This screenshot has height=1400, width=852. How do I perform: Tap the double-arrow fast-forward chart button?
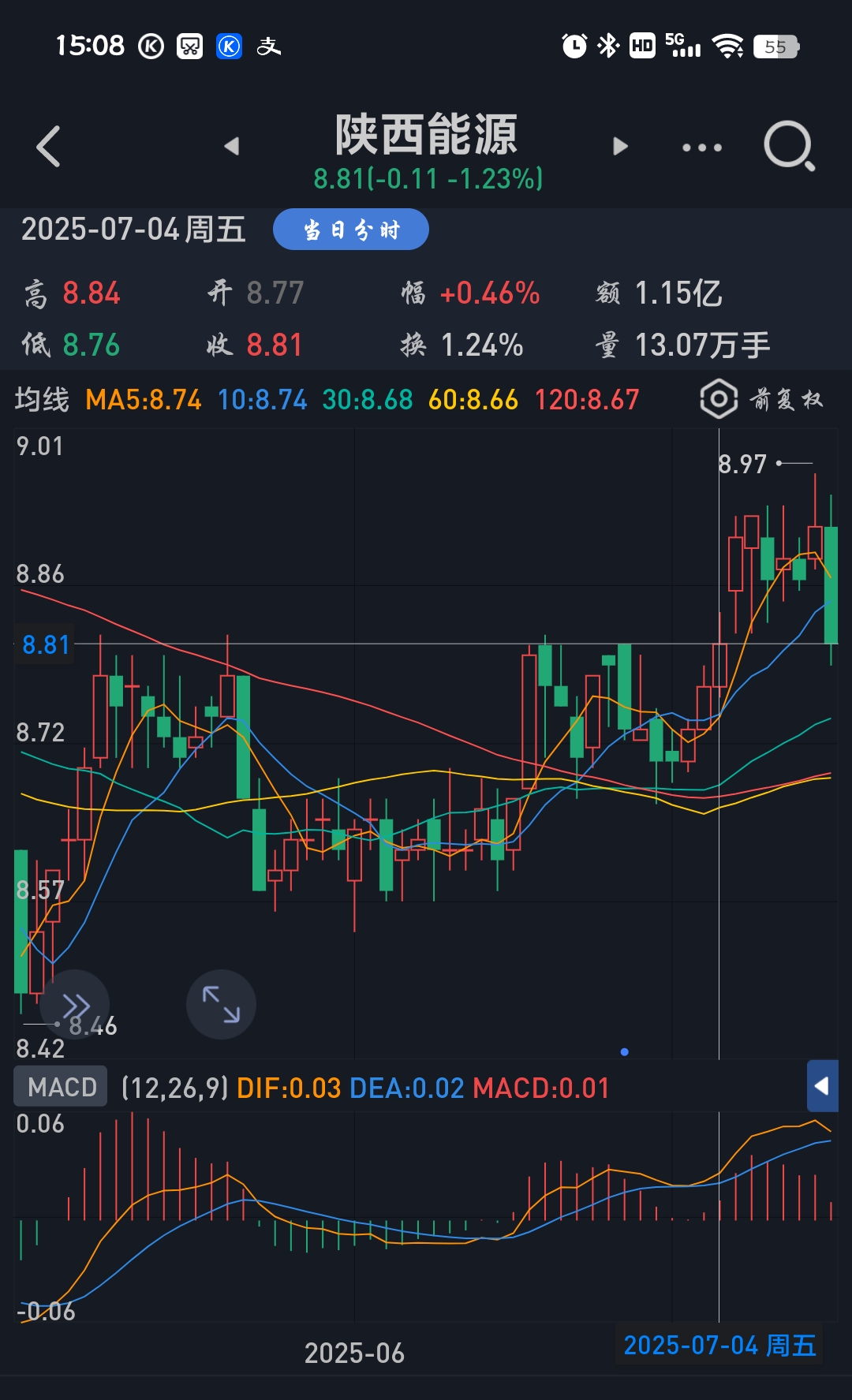click(x=76, y=1005)
